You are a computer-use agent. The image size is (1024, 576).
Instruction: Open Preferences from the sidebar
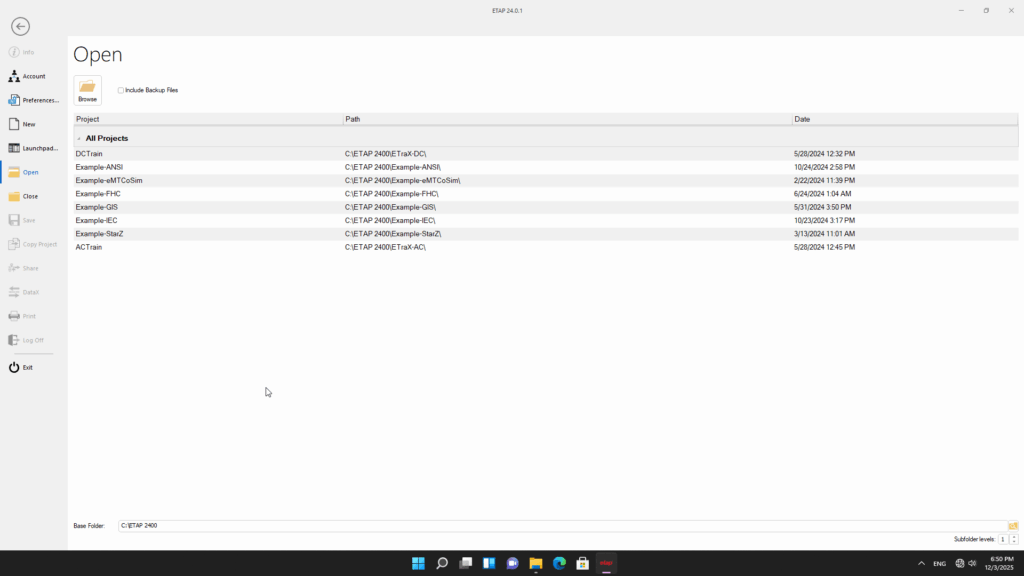[x=34, y=100]
